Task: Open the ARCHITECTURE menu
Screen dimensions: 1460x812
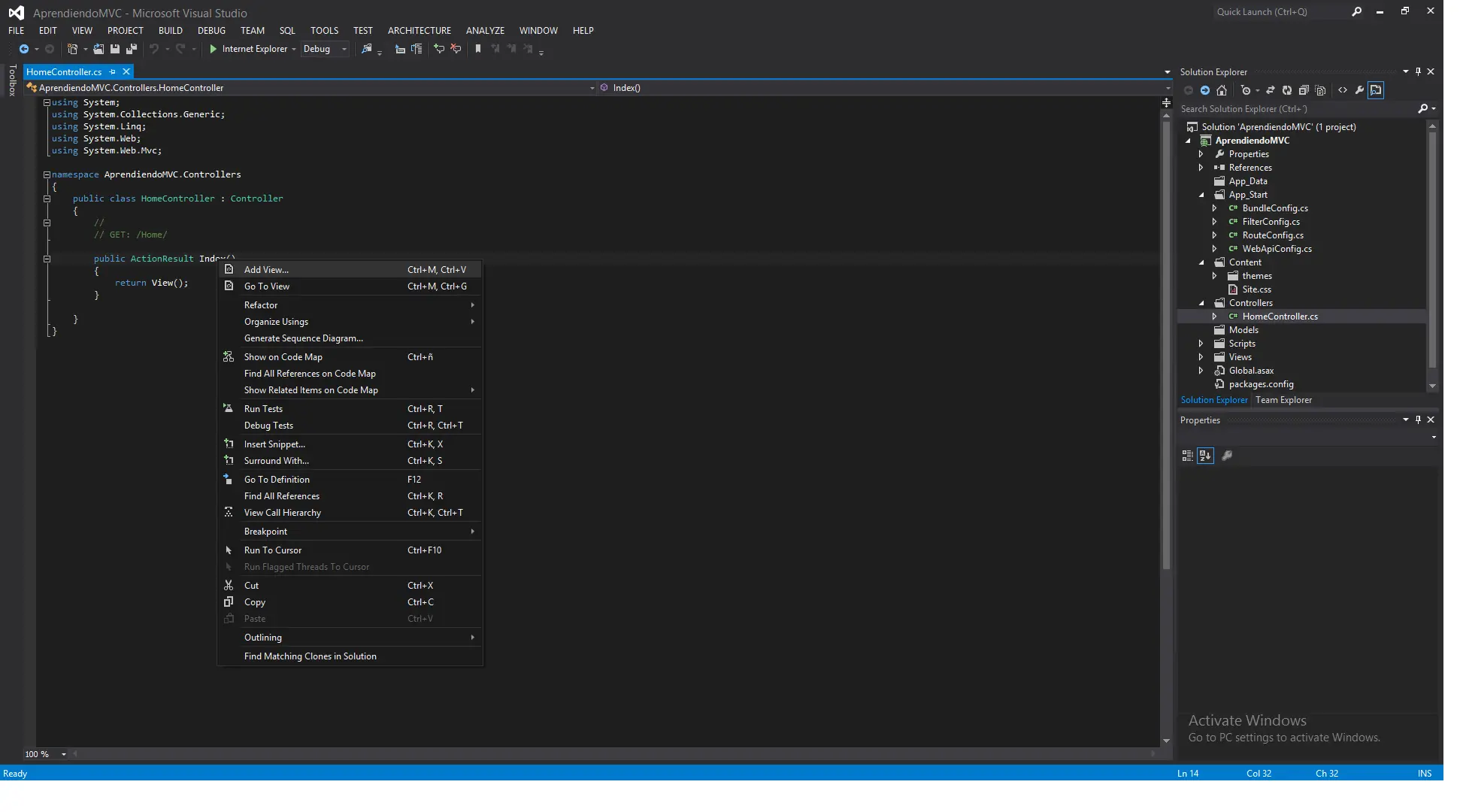Action: [420, 31]
